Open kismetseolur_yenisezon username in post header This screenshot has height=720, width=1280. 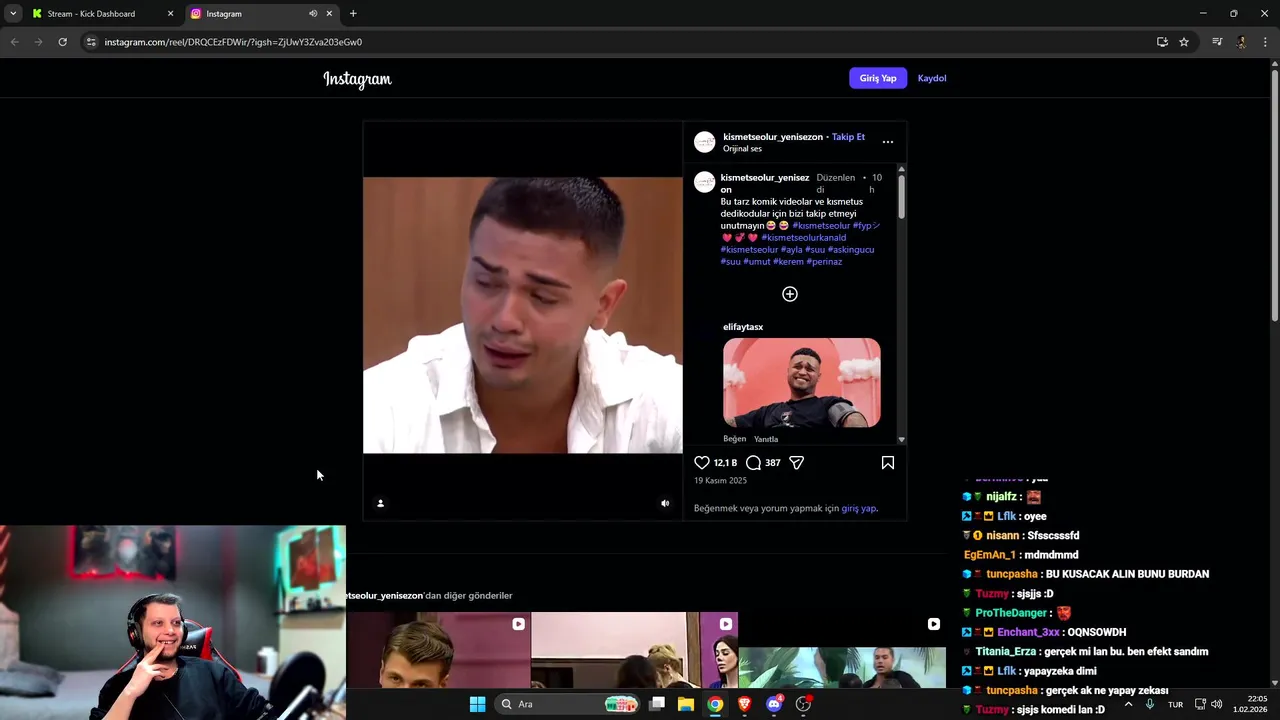[773, 137]
